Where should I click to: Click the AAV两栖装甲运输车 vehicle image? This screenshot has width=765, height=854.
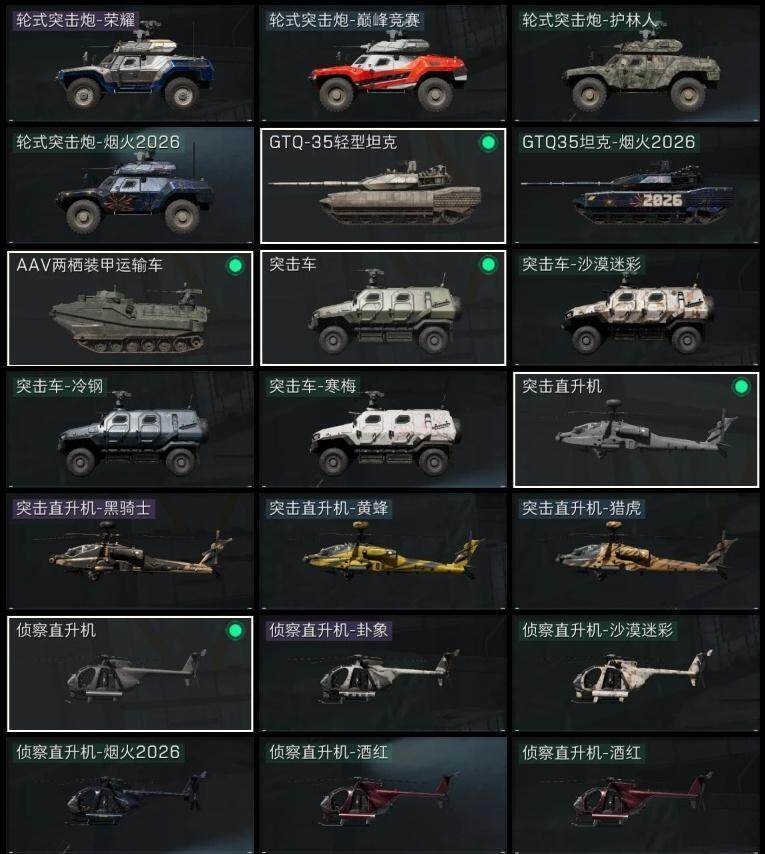tap(130, 320)
